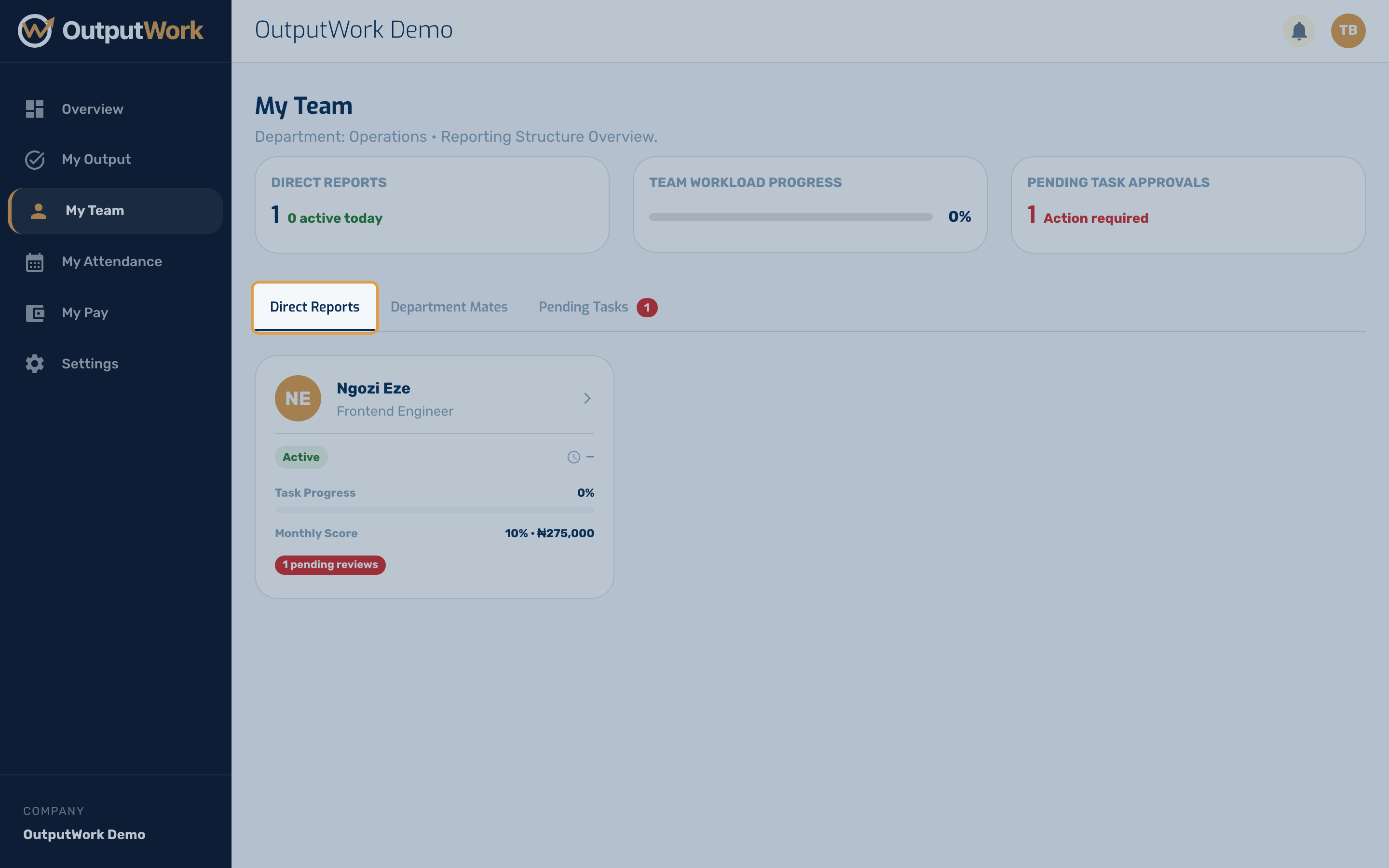The image size is (1389, 868).
Task: Click the "Action required" text
Action: coord(1096,218)
